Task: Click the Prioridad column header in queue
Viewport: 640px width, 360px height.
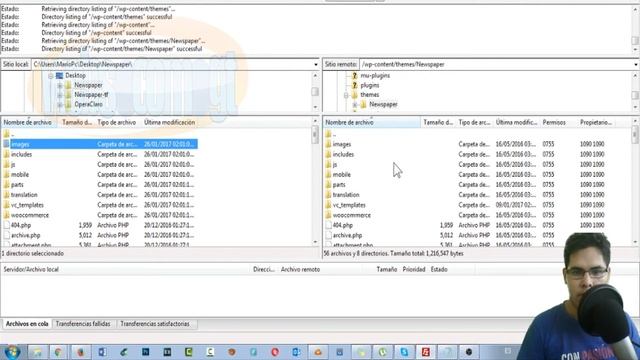Action: tap(414, 269)
